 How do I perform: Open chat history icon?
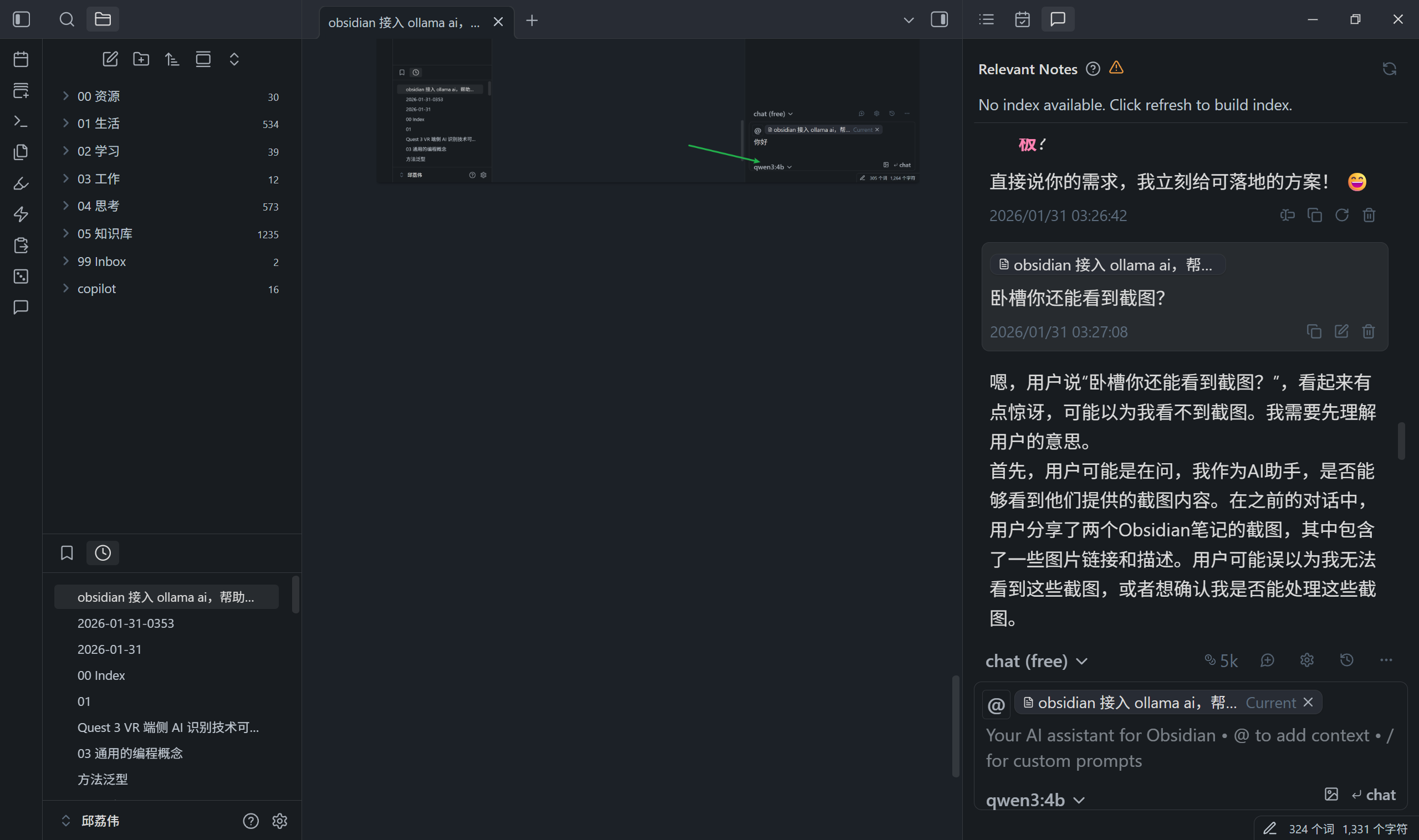1346,660
